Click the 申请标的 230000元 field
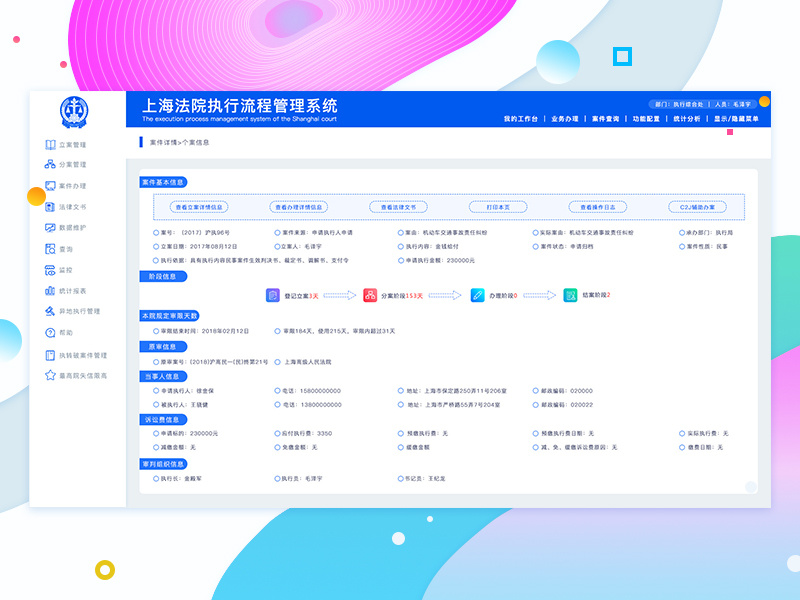The width and height of the screenshot is (800, 600). (186, 433)
